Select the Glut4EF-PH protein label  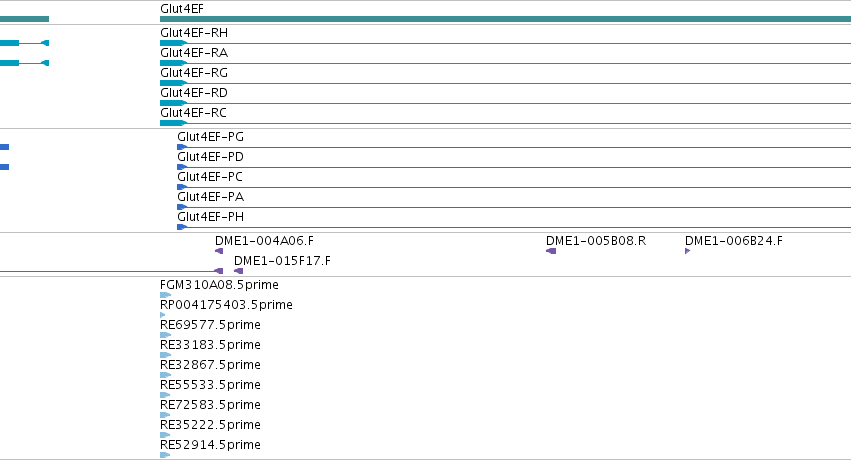[211, 217]
